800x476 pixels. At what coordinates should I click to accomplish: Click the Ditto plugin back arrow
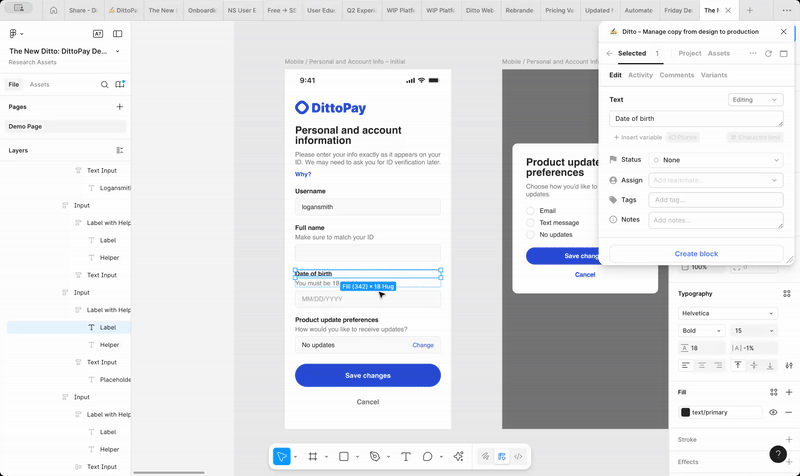pos(609,54)
